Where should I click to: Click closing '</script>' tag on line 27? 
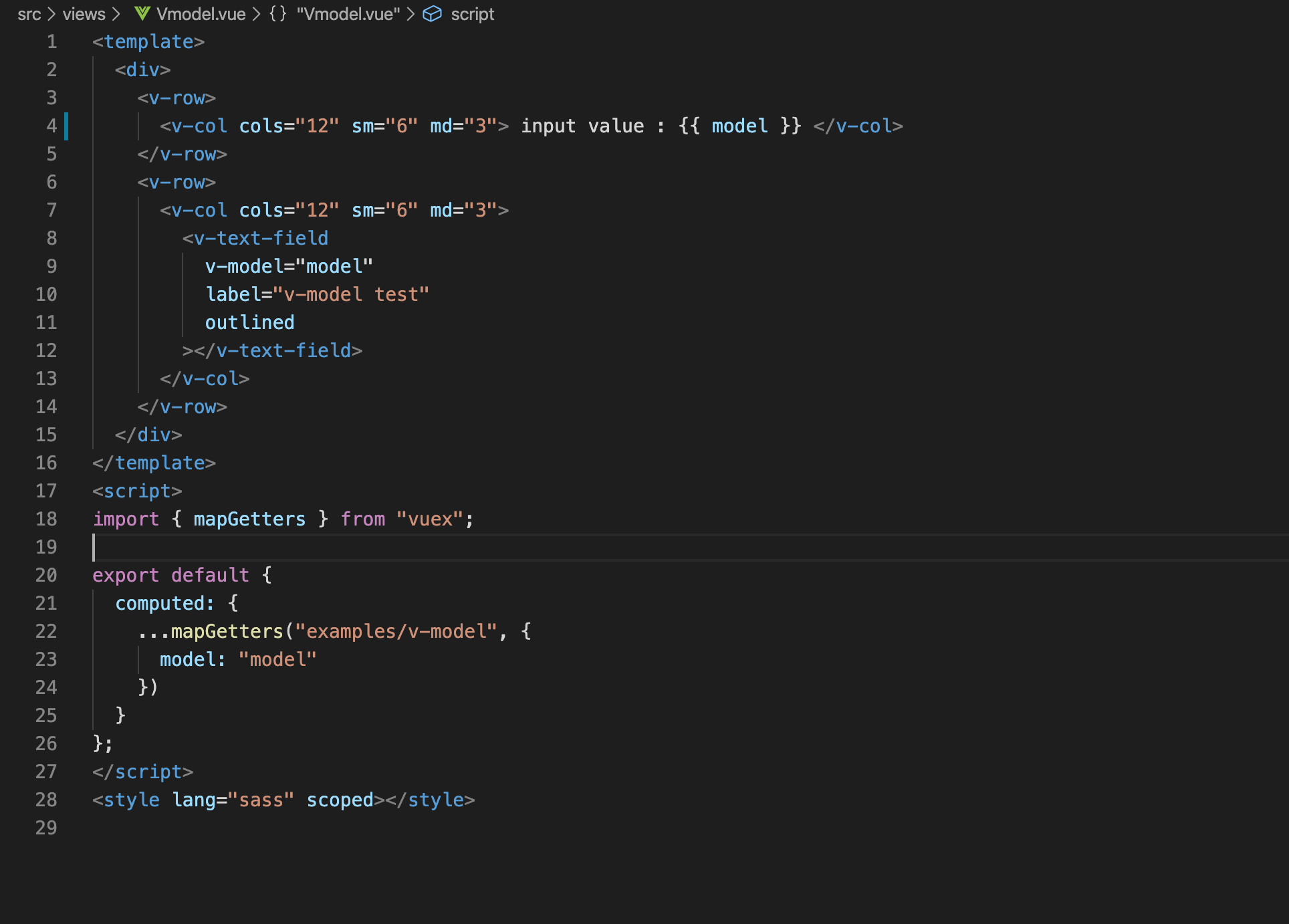coord(143,772)
